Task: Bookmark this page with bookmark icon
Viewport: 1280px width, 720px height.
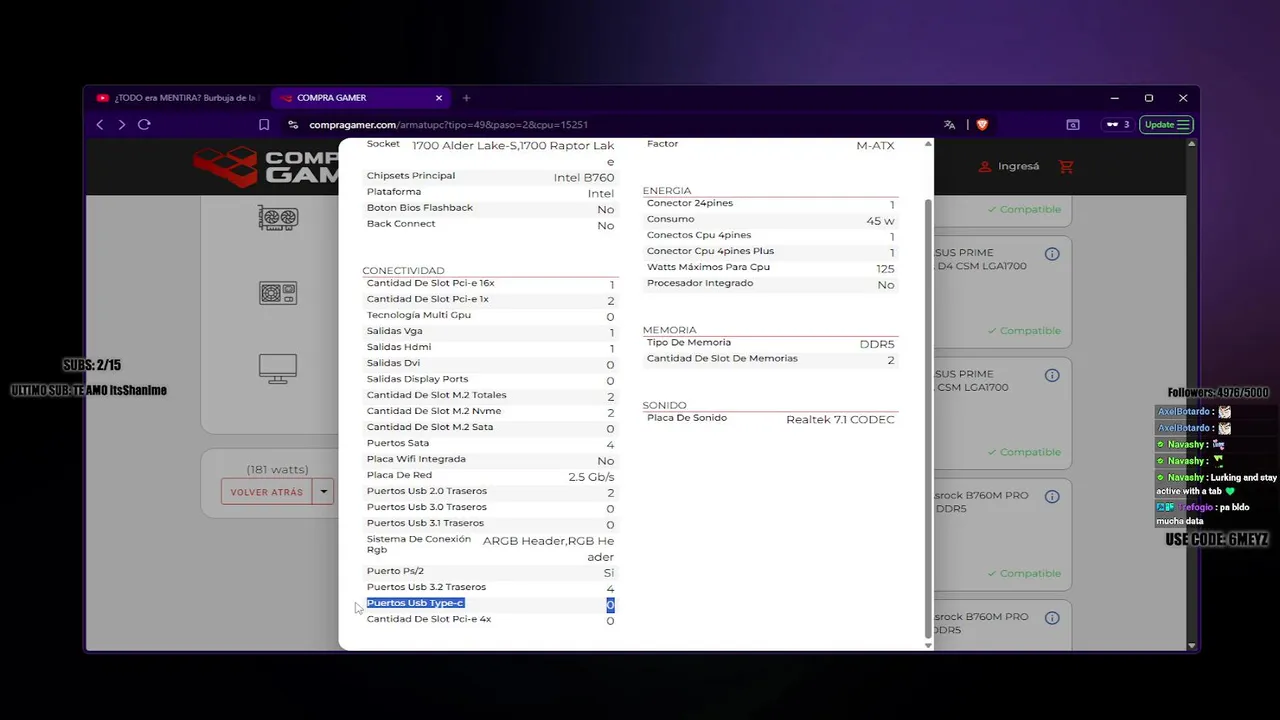Action: pyautogui.click(x=264, y=125)
